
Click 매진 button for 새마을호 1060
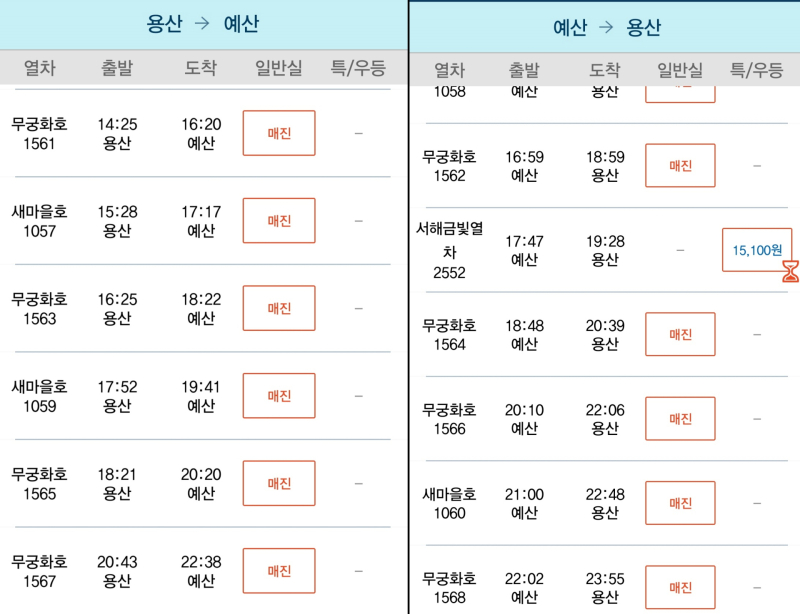click(680, 503)
